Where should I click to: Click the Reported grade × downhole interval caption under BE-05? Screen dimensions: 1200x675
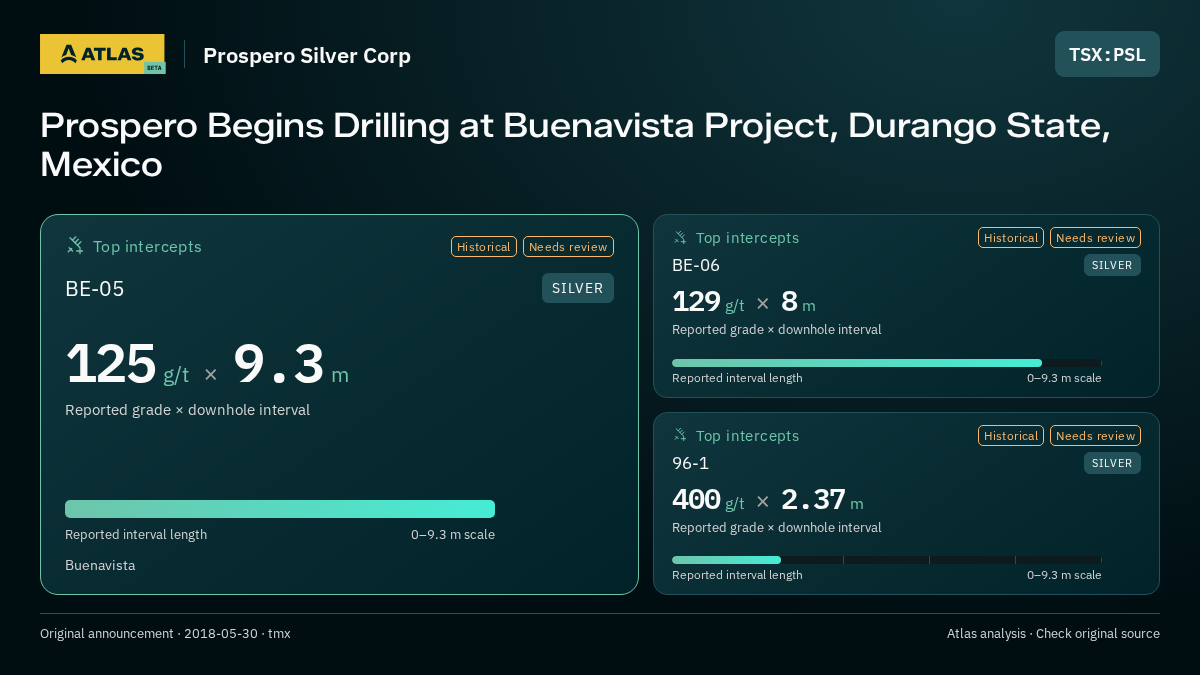point(187,410)
